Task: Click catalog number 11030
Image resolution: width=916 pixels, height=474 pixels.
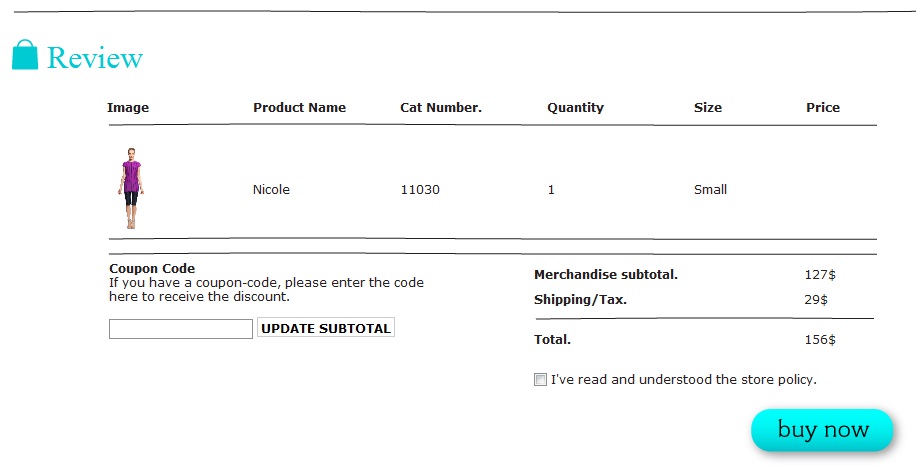Action: (x=420, y=189)
